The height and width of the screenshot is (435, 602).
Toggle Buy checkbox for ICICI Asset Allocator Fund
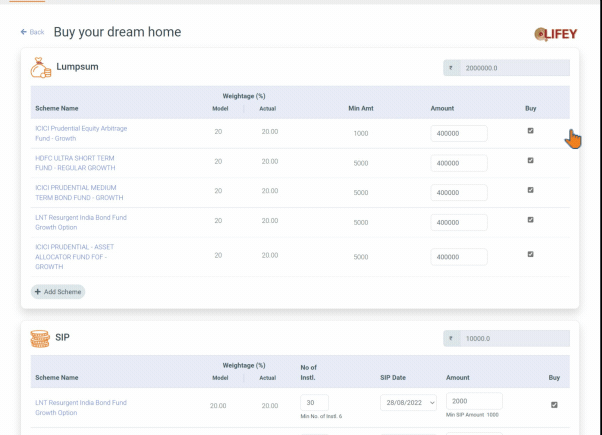pos(530,254)
